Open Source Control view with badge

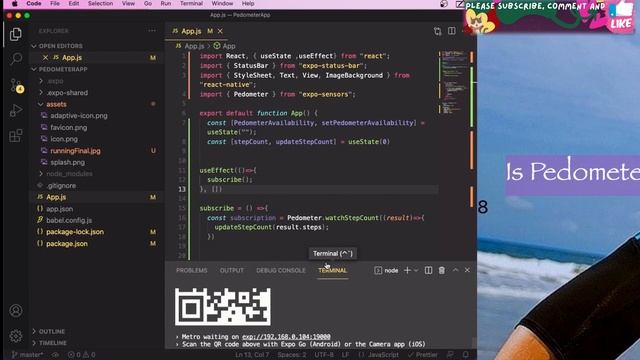coord(16,85)
